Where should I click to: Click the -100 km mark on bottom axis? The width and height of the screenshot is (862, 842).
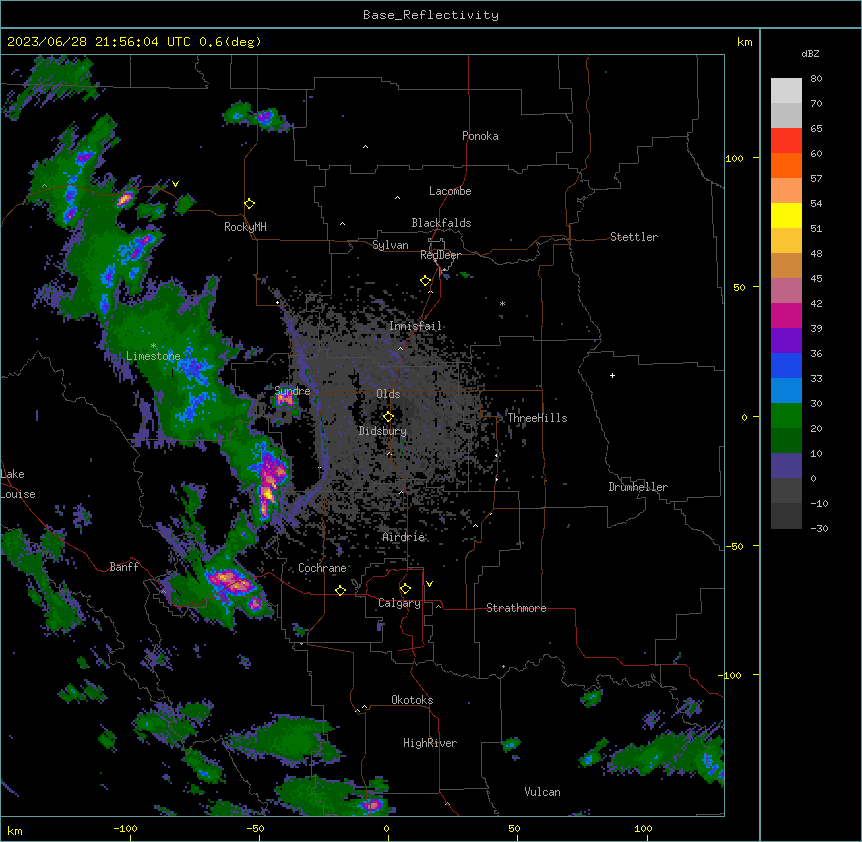[x=126, y=828]
